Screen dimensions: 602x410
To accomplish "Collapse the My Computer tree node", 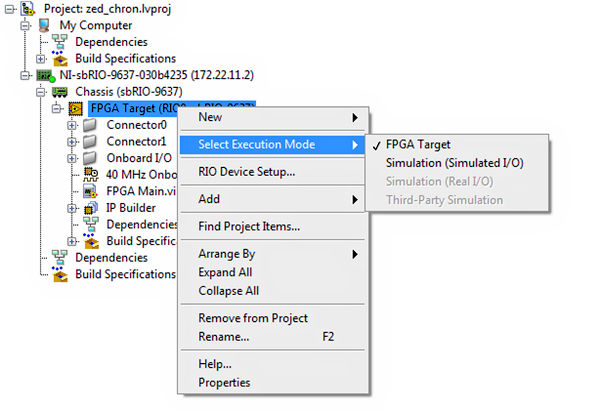I will point(26,25).
